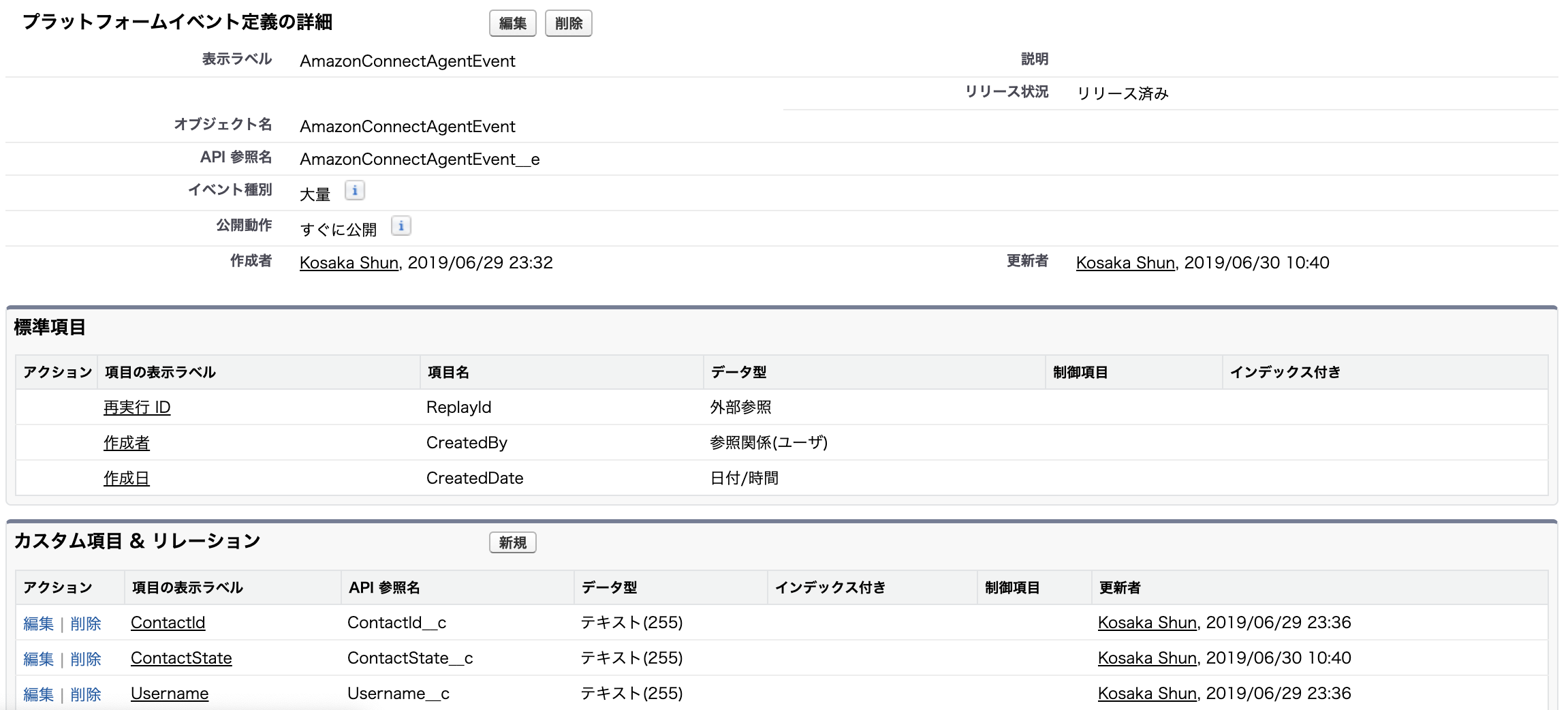
Task: Click the 編集 button at the top
Action: click(513, 23)
